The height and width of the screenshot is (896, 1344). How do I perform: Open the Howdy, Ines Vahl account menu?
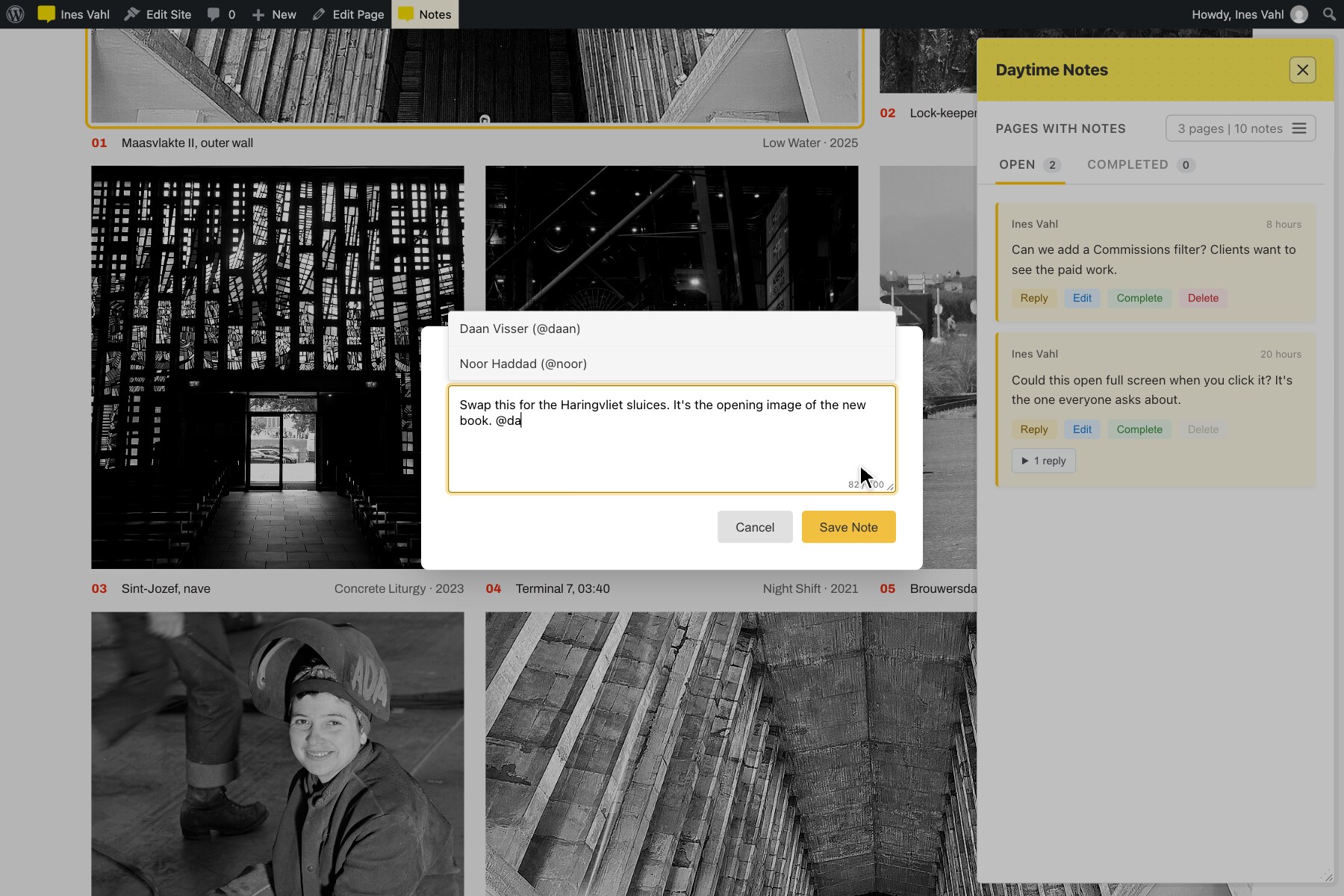coord(1250,14)
